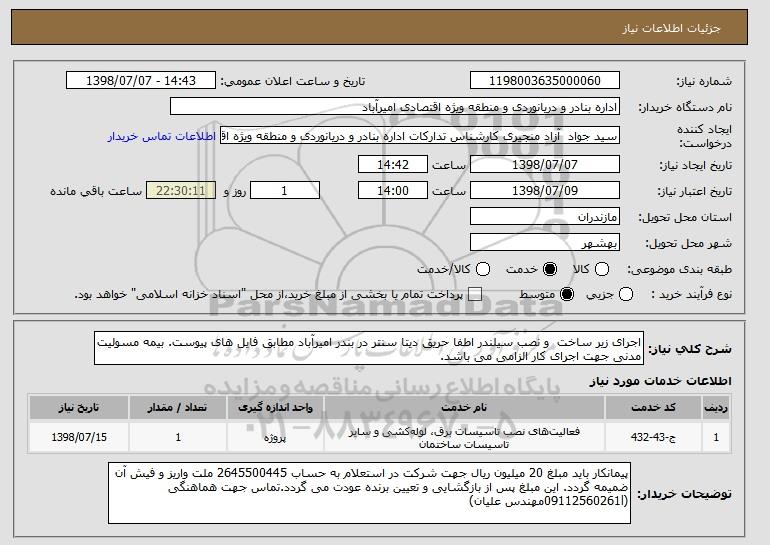
Task: Click the validity time field 14:00
Action: pos(393,191)
